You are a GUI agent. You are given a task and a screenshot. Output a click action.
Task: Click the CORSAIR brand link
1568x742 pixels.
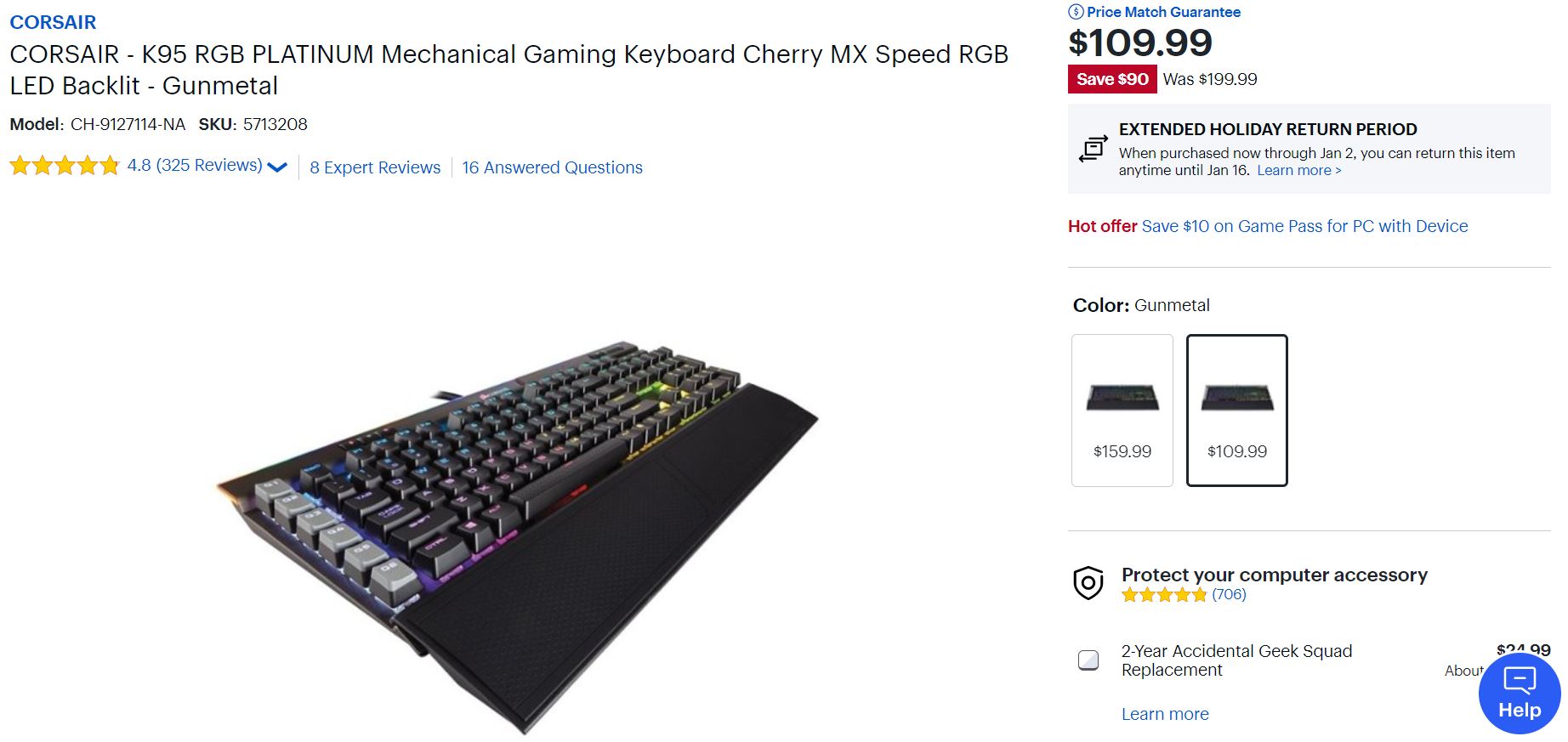pos(53,22)
